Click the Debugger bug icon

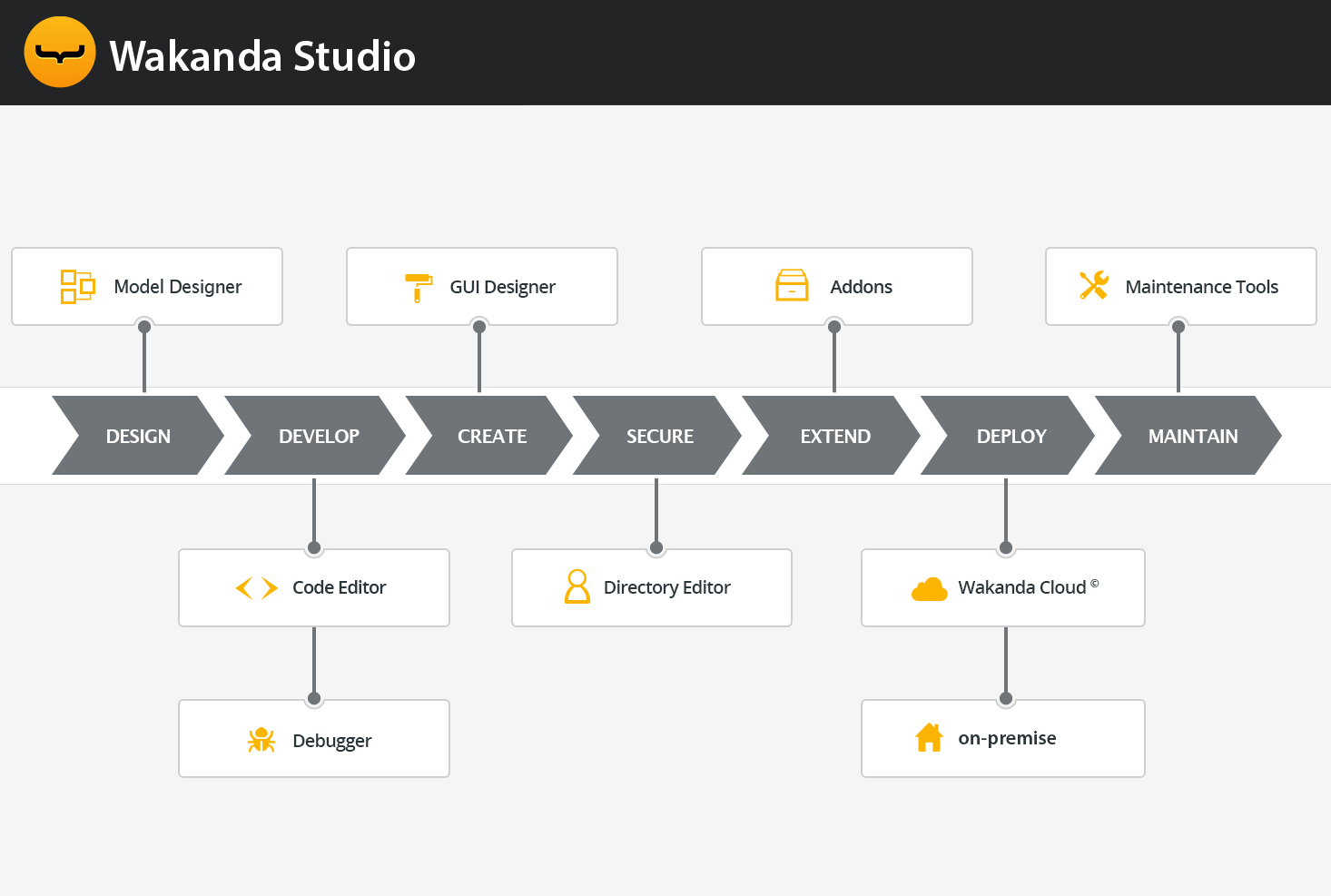coord(261,740)
